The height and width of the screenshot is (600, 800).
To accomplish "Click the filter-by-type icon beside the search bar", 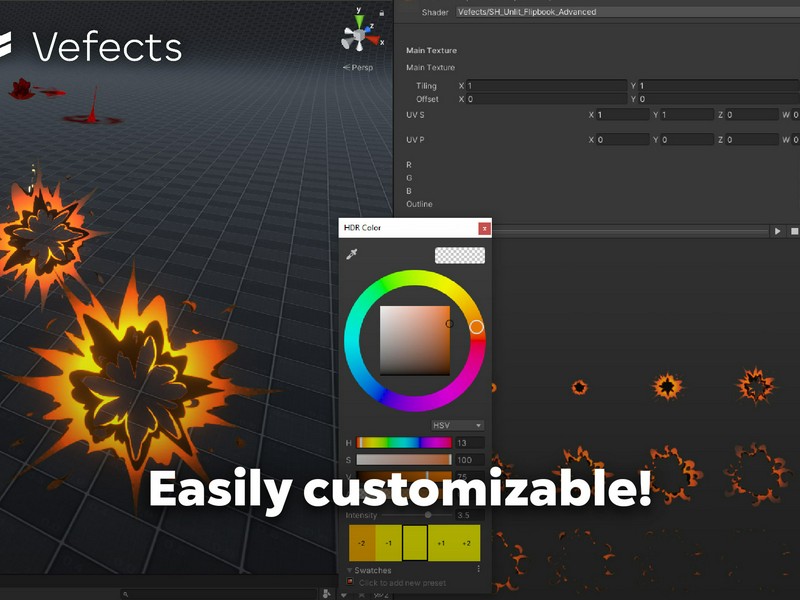I will pos(327,594).
